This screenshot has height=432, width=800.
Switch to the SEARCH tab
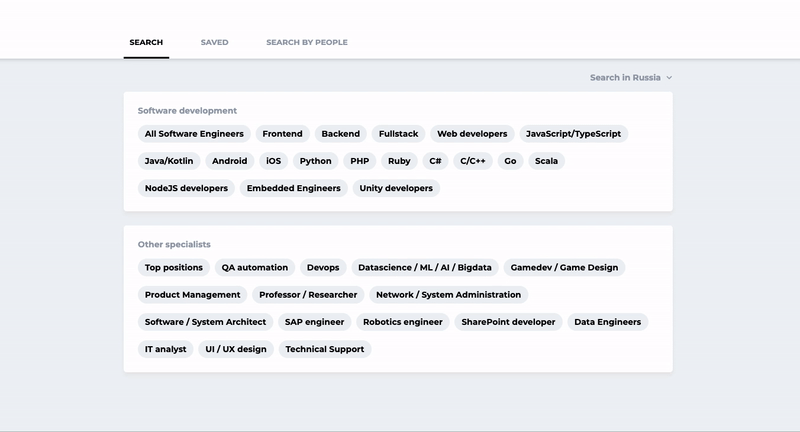click(146, 42)
